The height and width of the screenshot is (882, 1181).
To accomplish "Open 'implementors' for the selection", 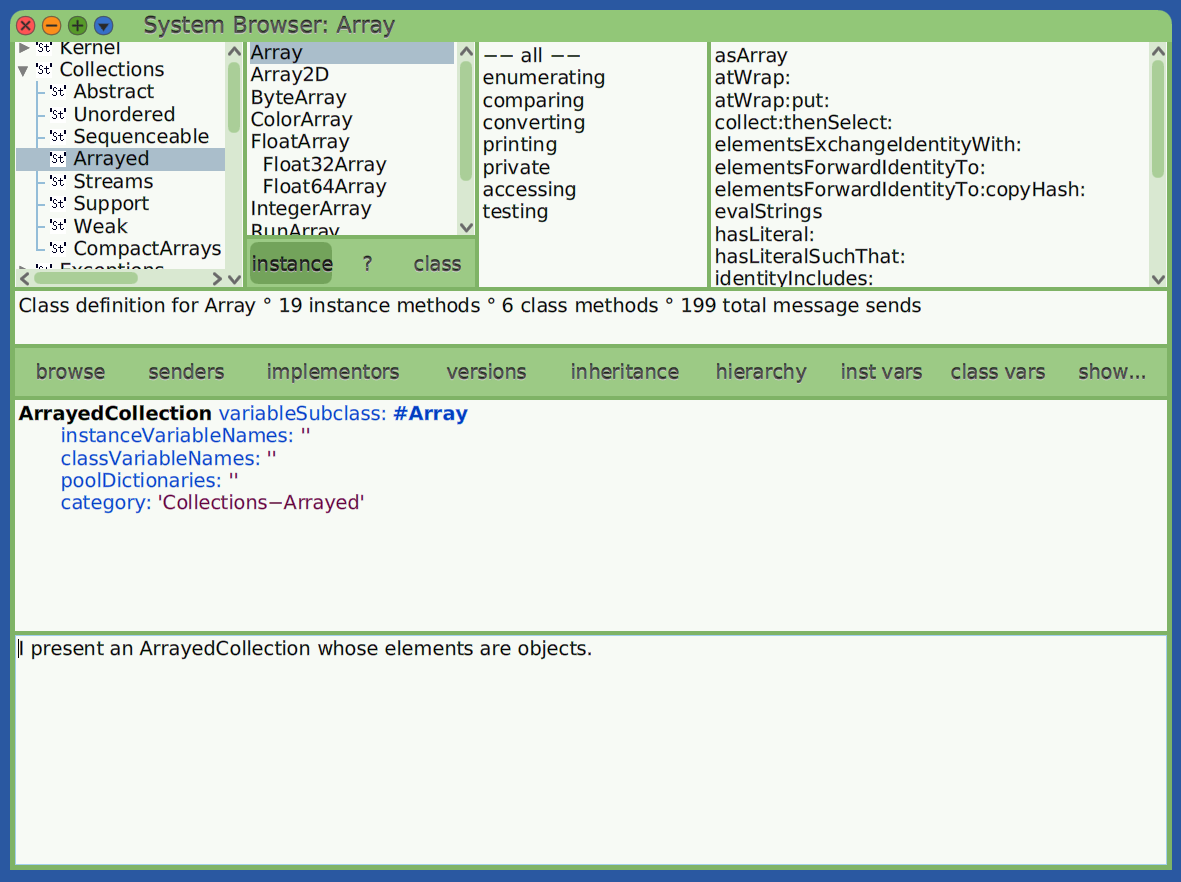I will pyautogui.click(x=332, y=371).
